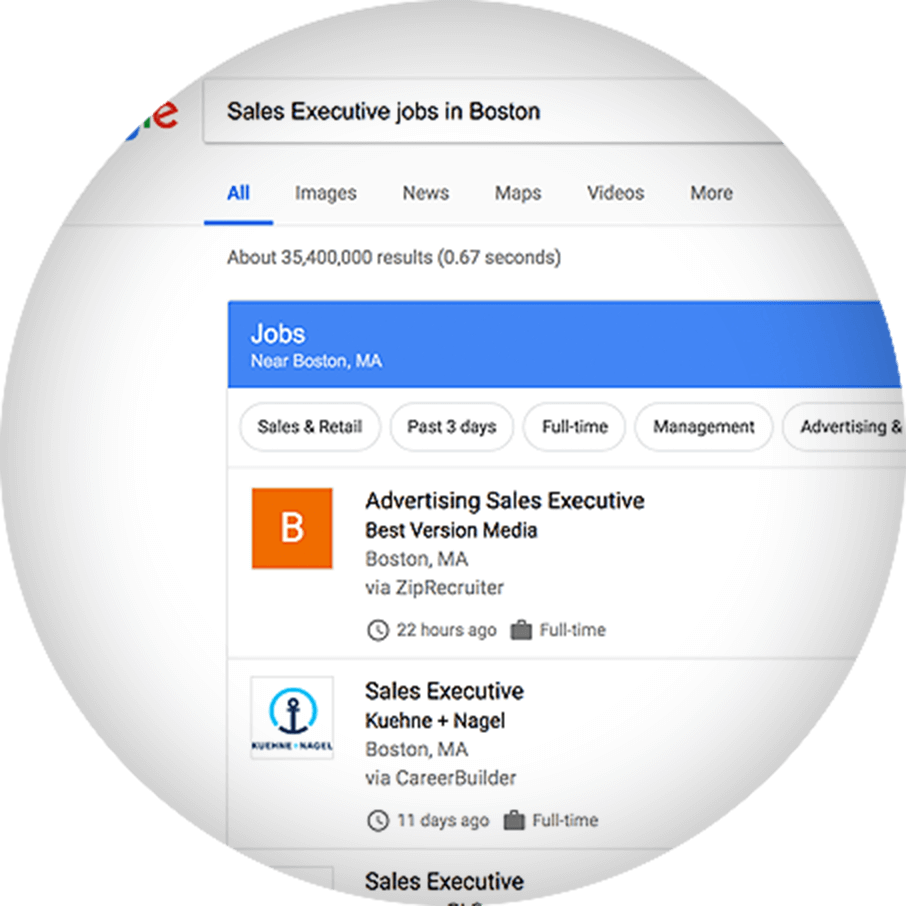
Task: Click the briefcase icon in Best Version Media listing
Action: point(521,630)
